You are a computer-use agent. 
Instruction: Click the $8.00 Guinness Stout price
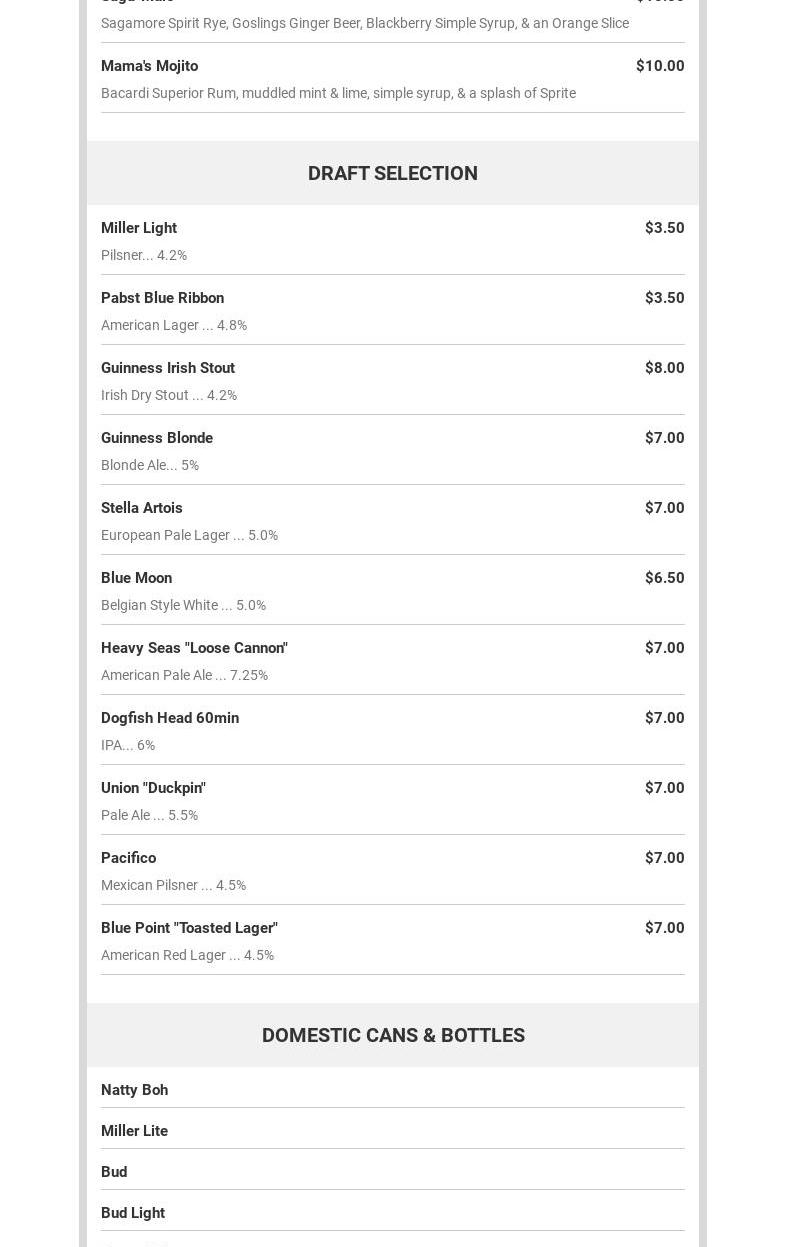point(664,368)
